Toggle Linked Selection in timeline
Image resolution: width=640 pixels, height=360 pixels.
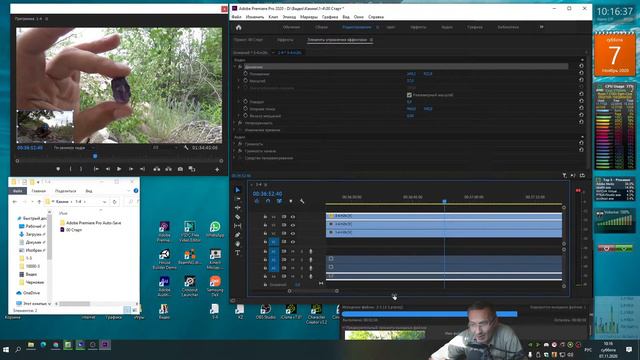(x=279, y=201)
